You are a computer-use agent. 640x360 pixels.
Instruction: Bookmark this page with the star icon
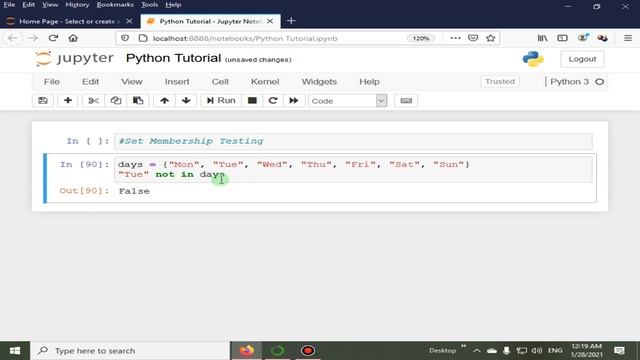[491, 38]
